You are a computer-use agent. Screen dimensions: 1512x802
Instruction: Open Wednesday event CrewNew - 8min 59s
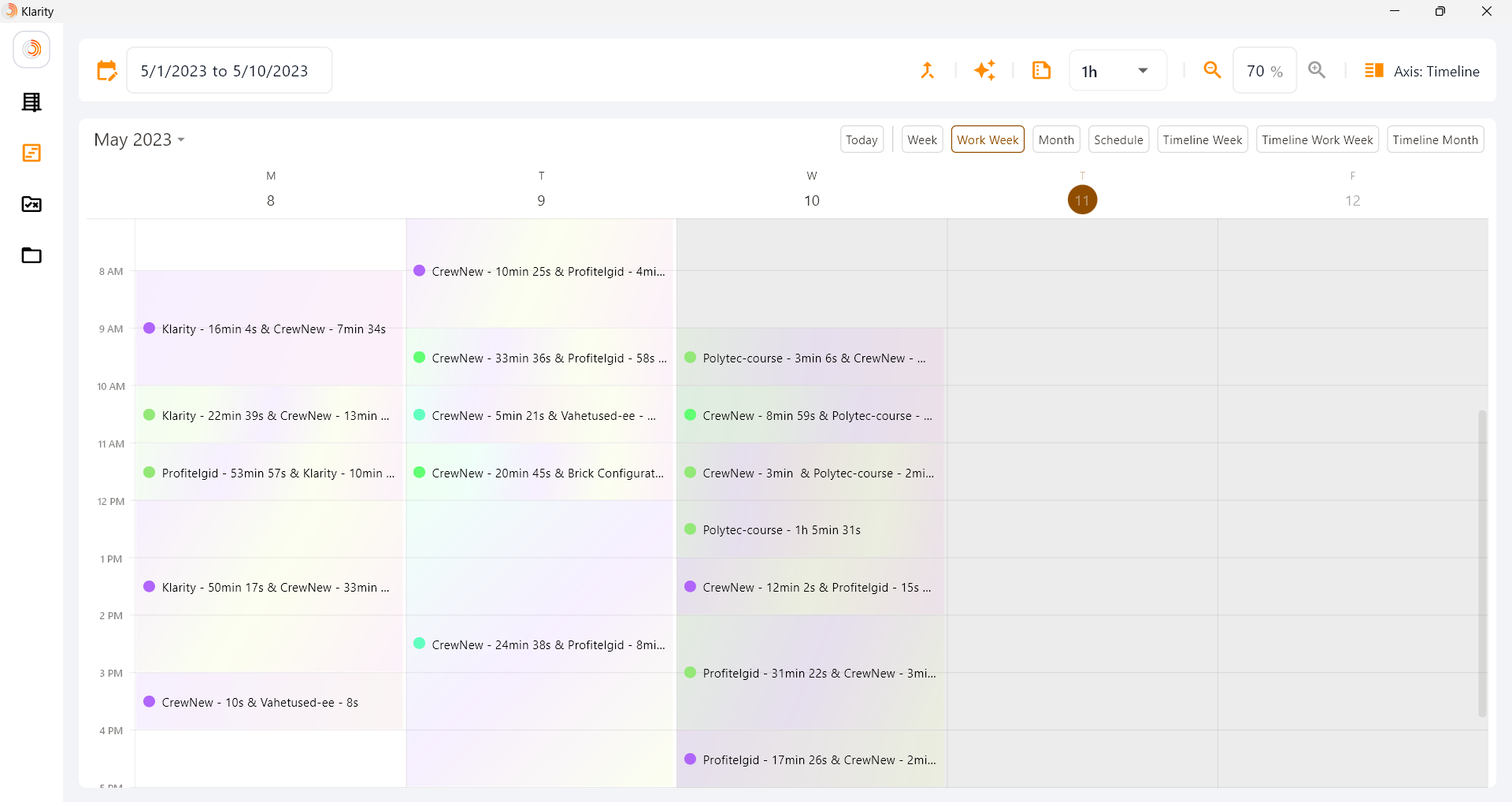(x=811, y=415)
